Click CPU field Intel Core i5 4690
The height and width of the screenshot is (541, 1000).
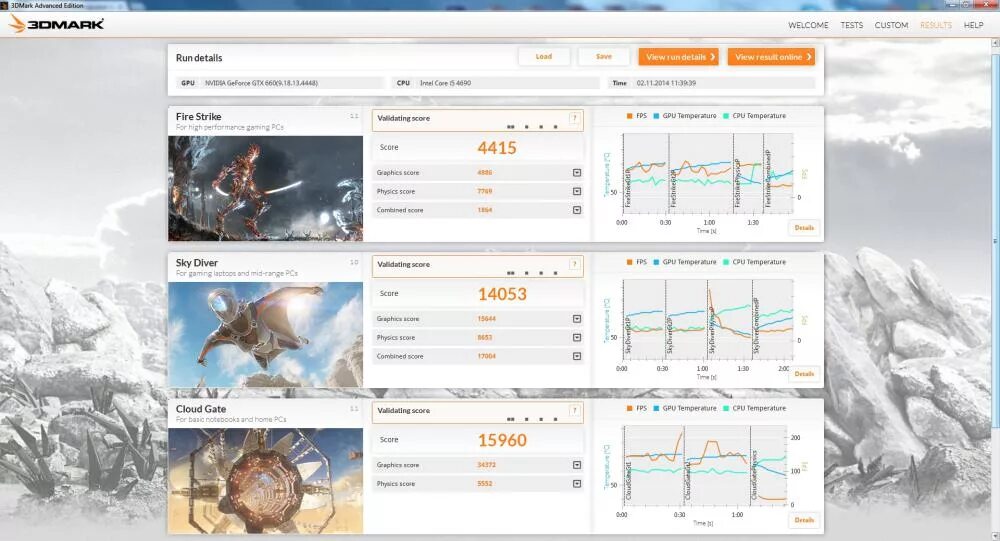coord(496,83)
